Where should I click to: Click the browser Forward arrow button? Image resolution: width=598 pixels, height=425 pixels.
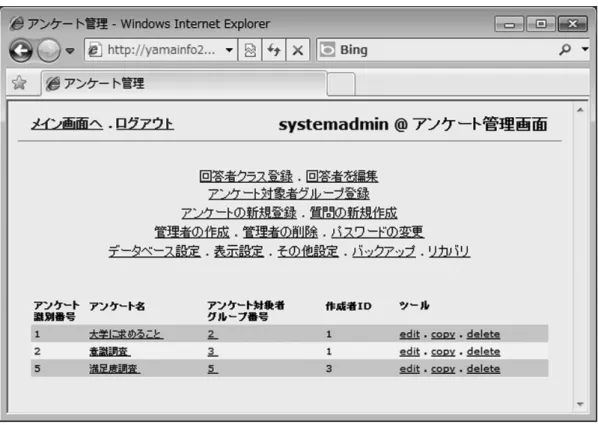[x=48, y=50]
